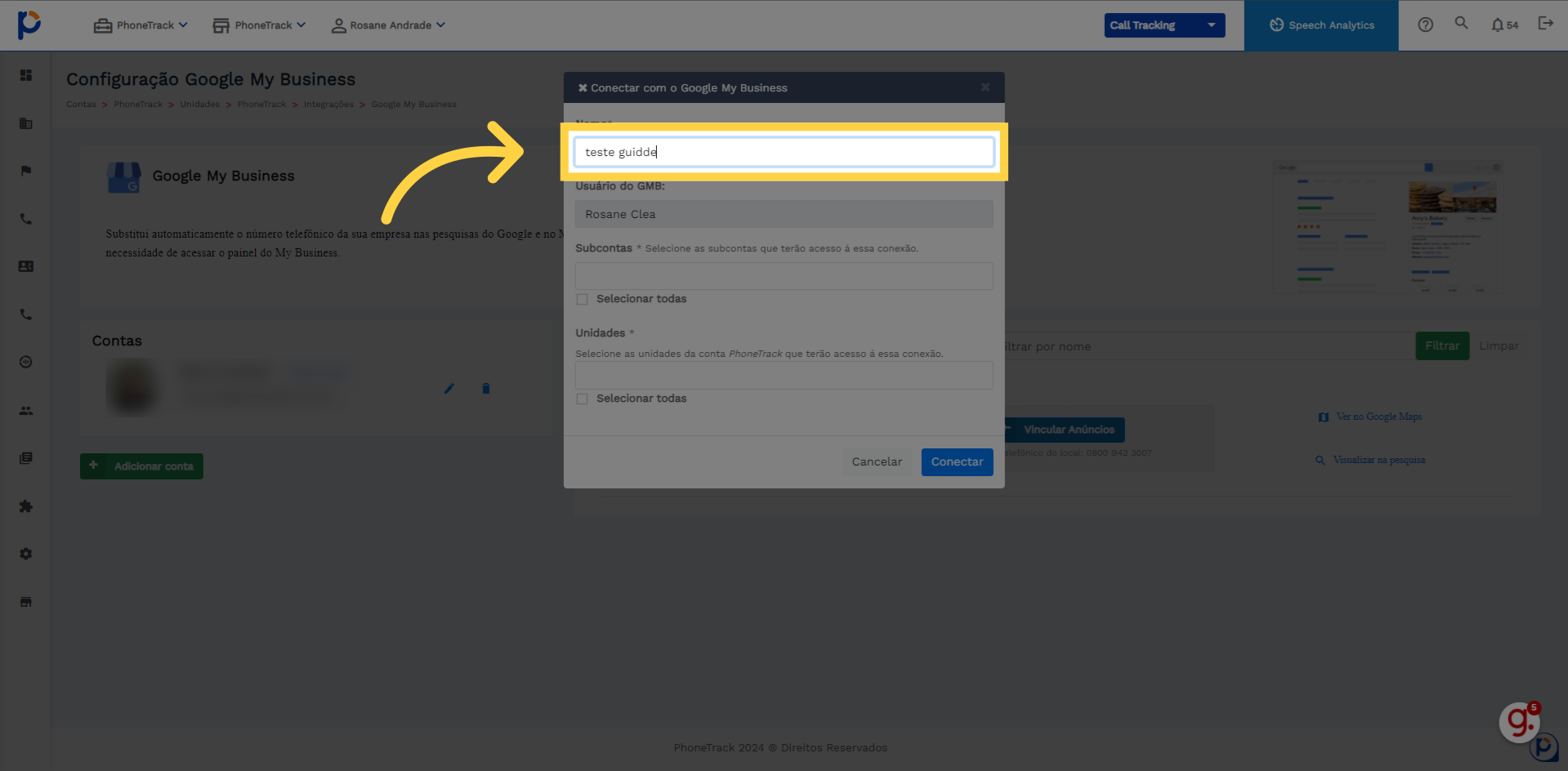The width and height of the screenshot is (1568, 771).
Task: Open the store icon in sidebar
Action: tap(26, 602)
